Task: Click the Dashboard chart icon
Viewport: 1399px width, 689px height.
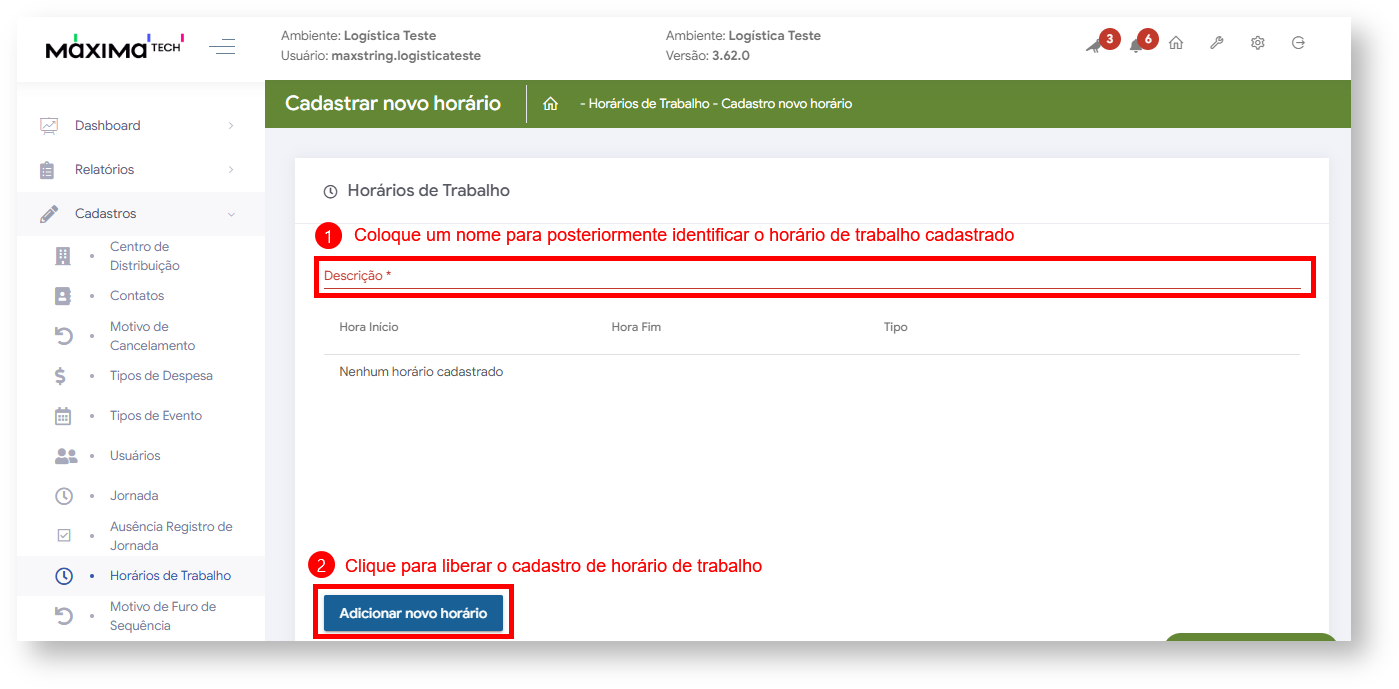Action: pyautogui.click(x=48, y=126)
